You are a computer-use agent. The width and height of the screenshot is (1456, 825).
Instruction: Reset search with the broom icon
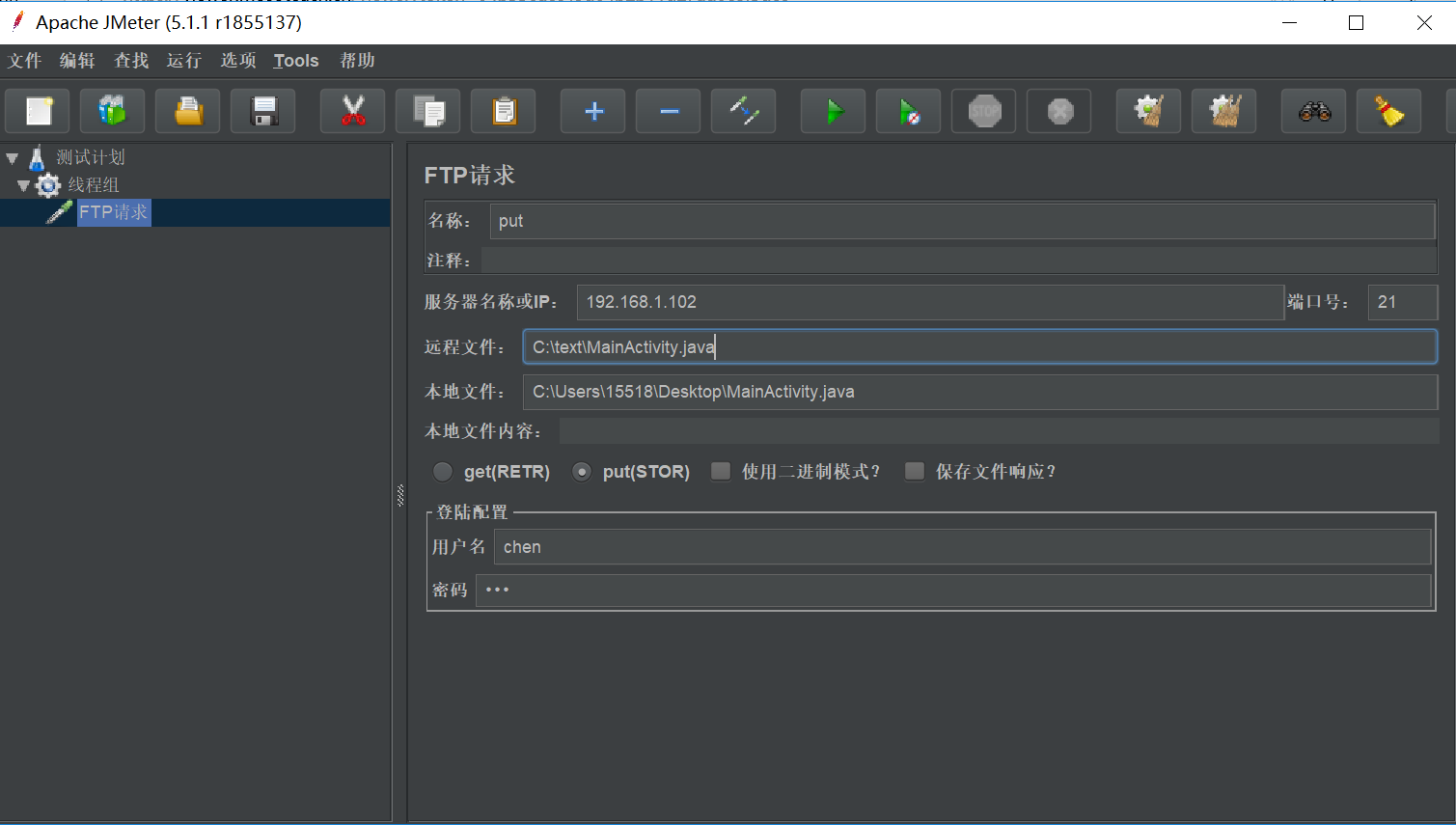pyautogui.click(x=1389, y=112)
